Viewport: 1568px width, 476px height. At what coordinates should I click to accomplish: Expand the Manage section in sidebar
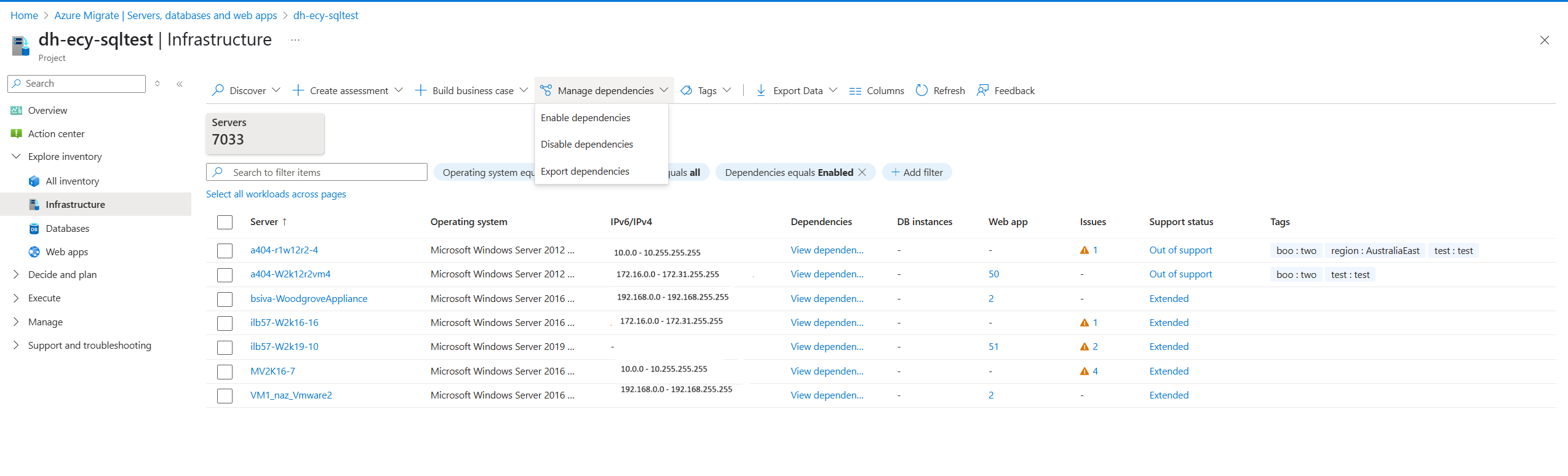(x=17, y=322)
